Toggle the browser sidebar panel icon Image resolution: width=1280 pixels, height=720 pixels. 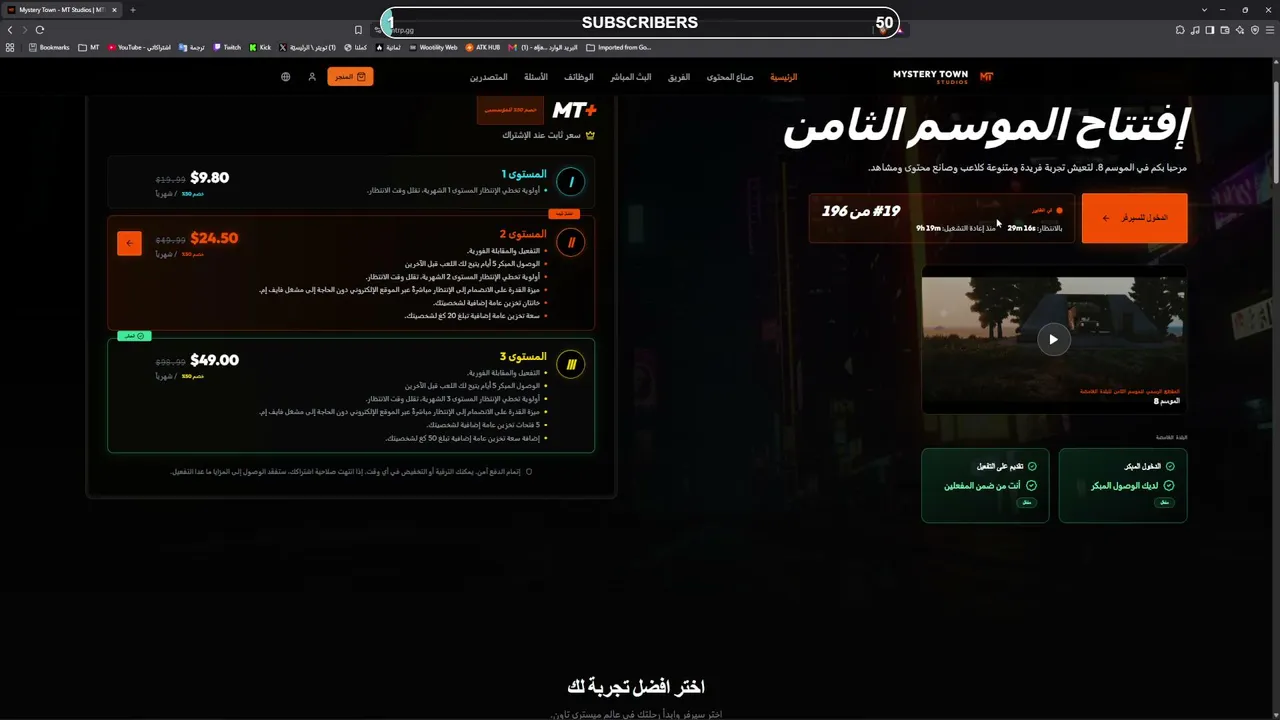1210,30
